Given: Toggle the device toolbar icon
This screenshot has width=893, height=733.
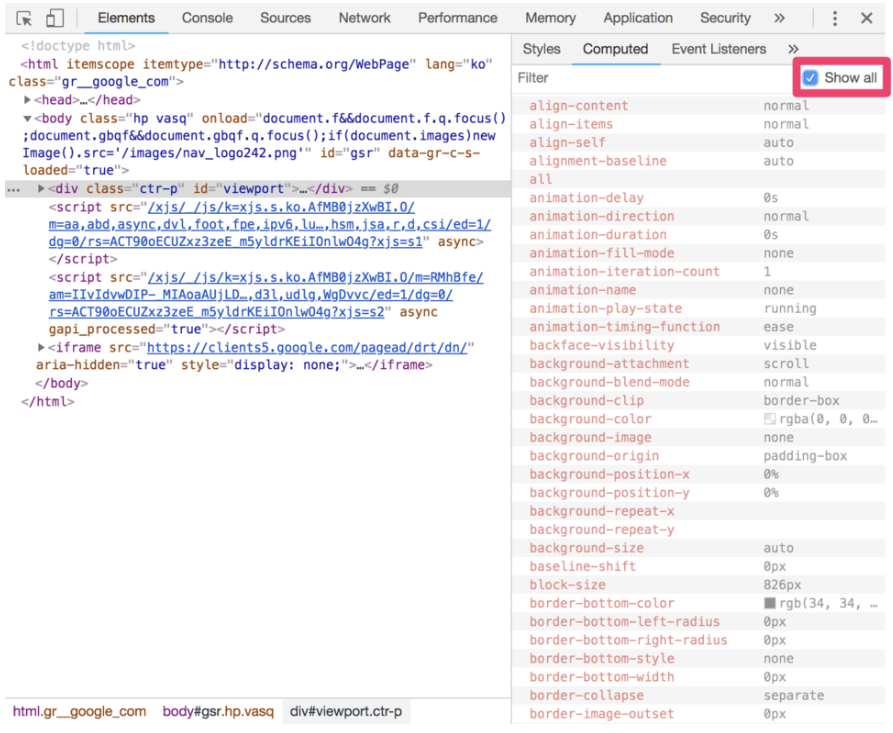Looking at the screenshot, I should 55,18.
